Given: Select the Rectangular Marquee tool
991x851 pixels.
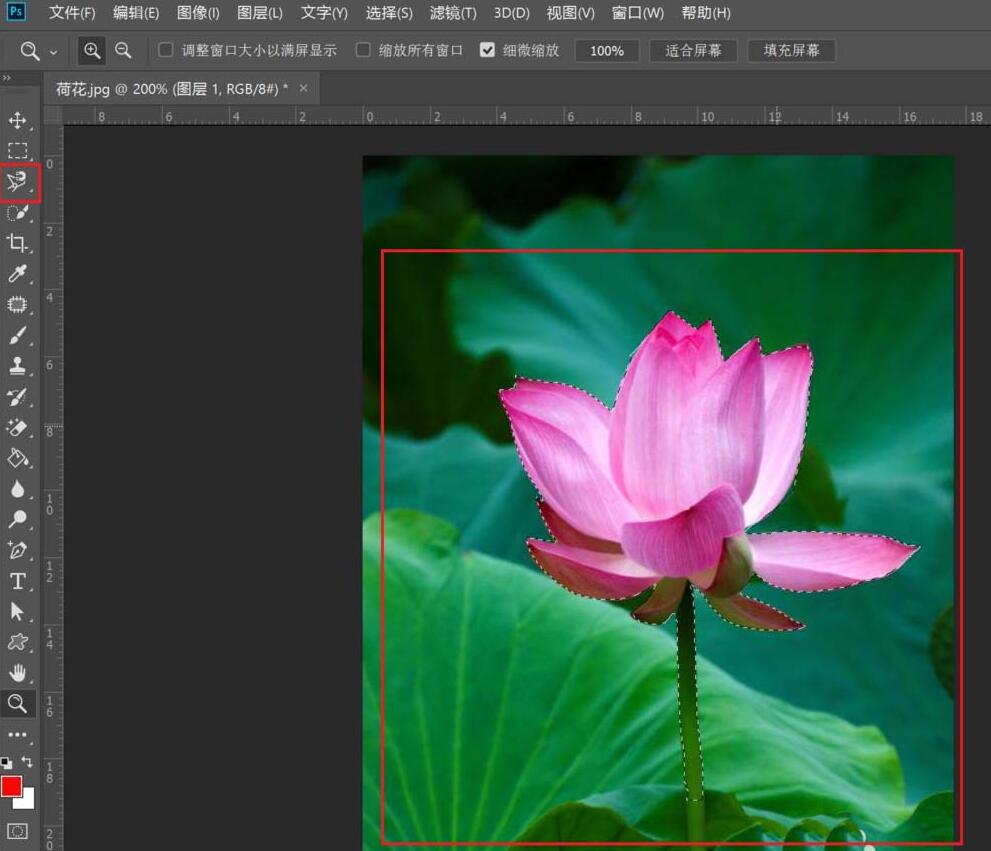Looking at the screenshot, I should (x=18, y=150).
